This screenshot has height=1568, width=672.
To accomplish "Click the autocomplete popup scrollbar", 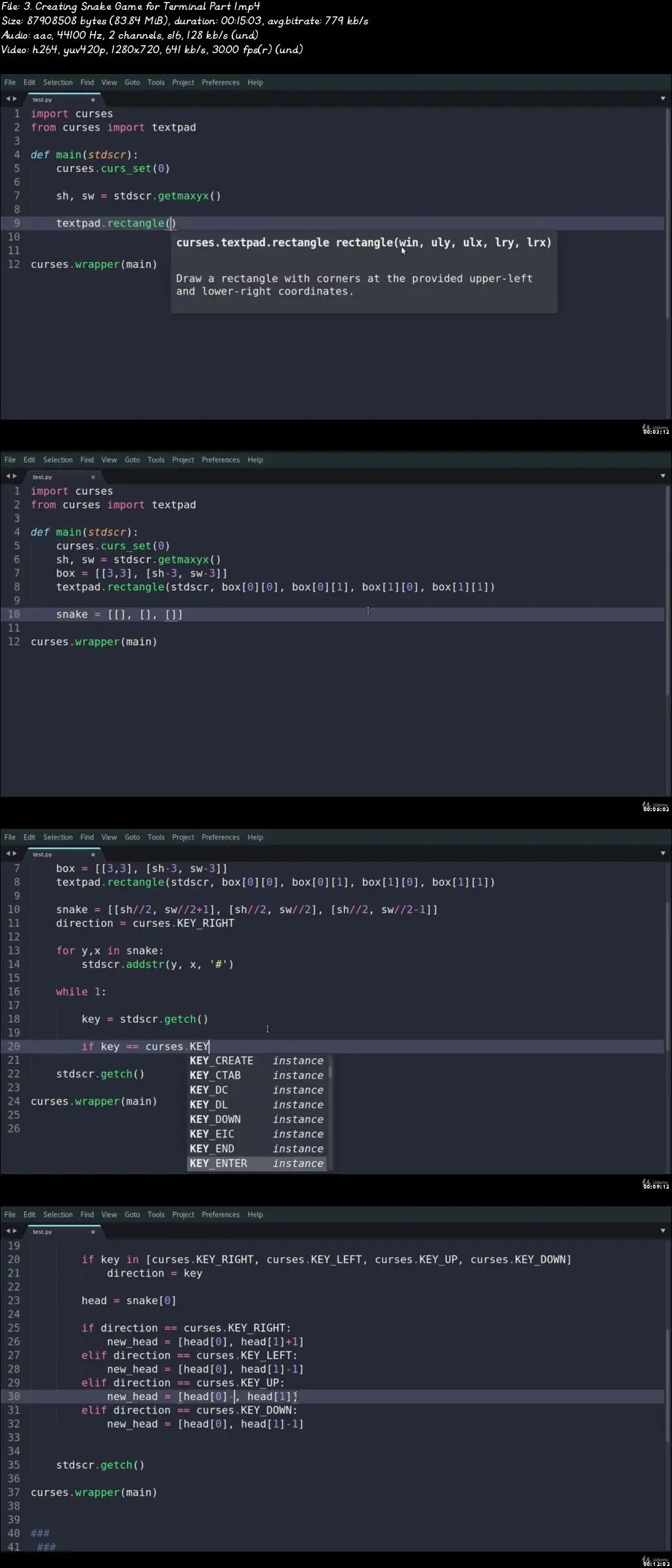I will click(x=330, y=1072).
